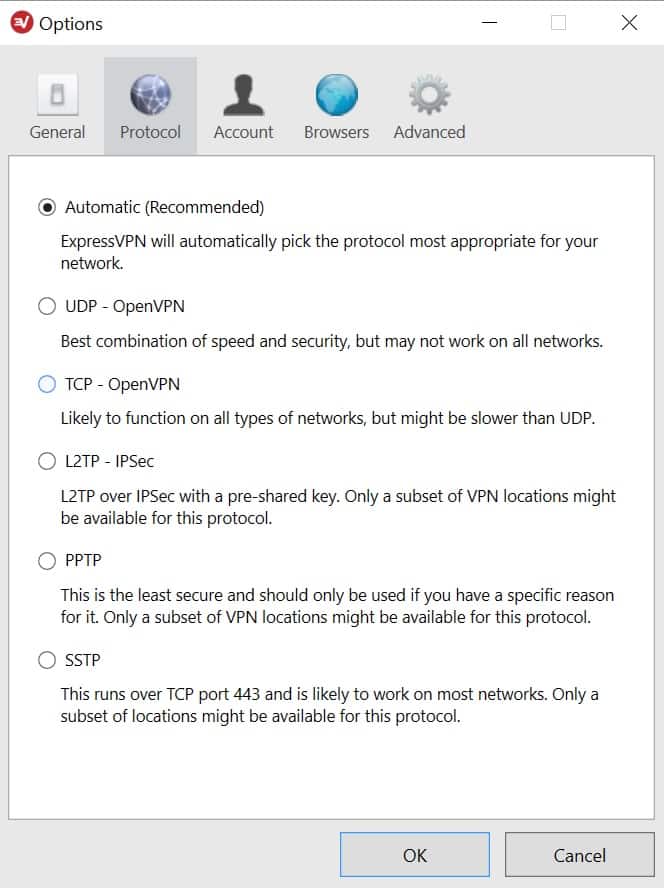This screenshot has width=664, height=888.
Task: Go to the Browsers tab label
Action: coord(337,132)
